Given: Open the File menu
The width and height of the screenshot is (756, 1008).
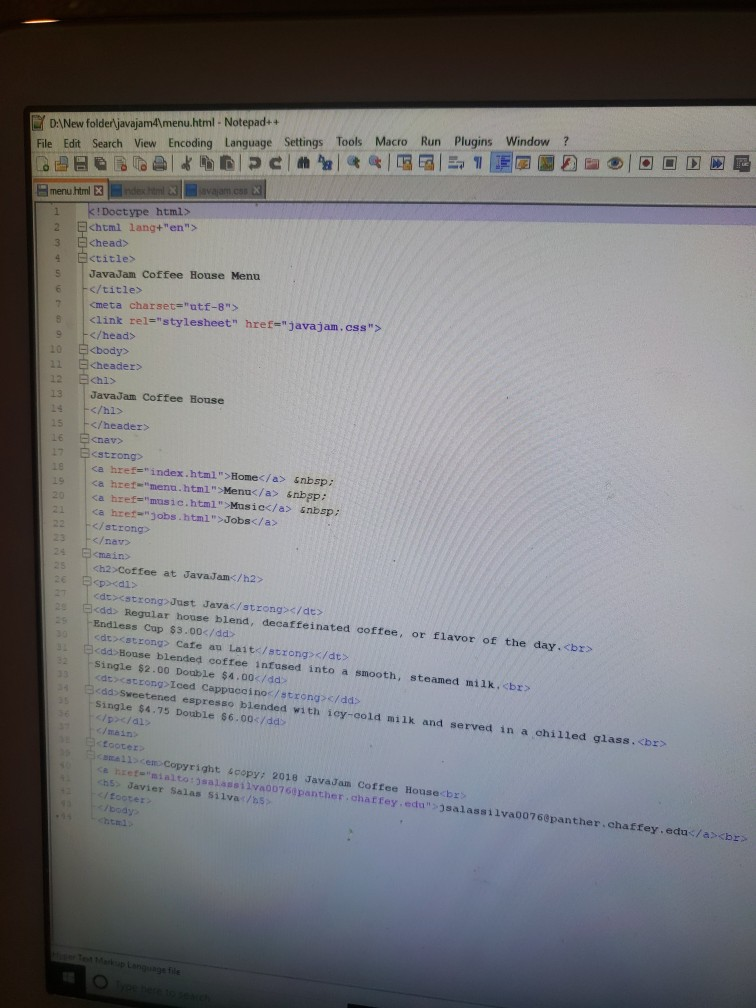Looking at the screenshot, I should [44, 143].
